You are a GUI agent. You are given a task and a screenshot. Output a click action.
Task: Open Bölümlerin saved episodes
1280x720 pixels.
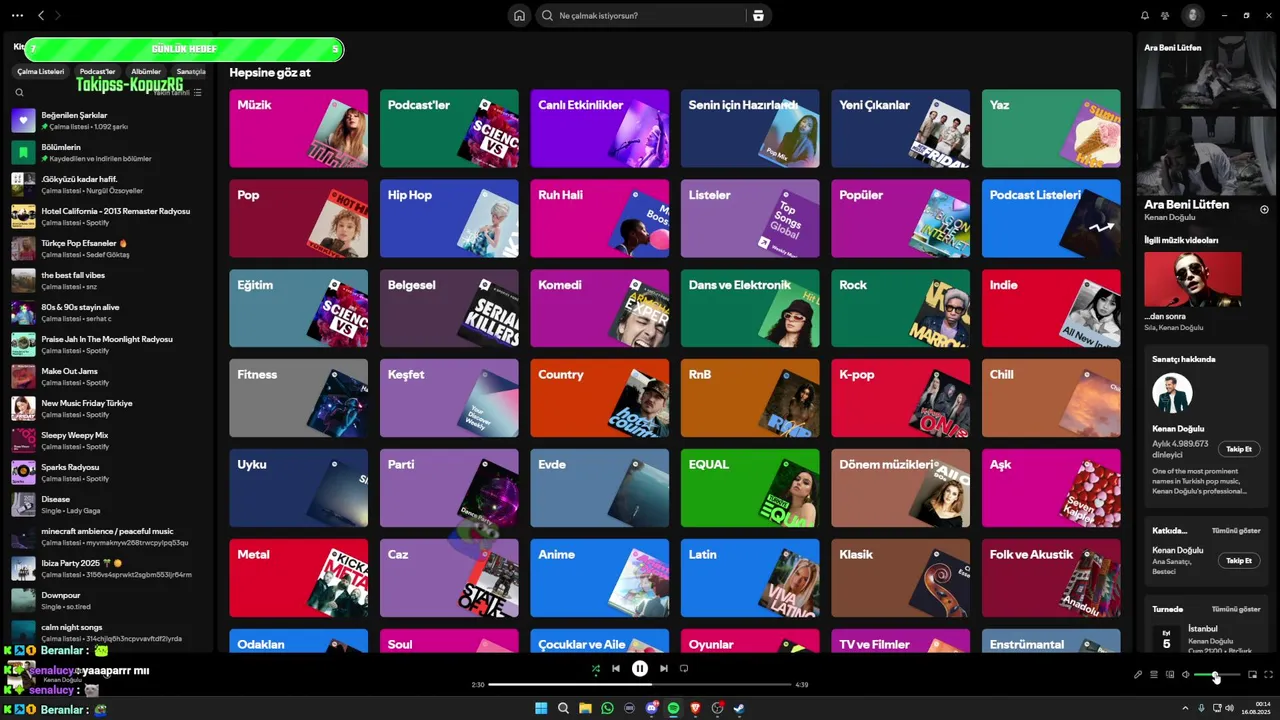108,153
